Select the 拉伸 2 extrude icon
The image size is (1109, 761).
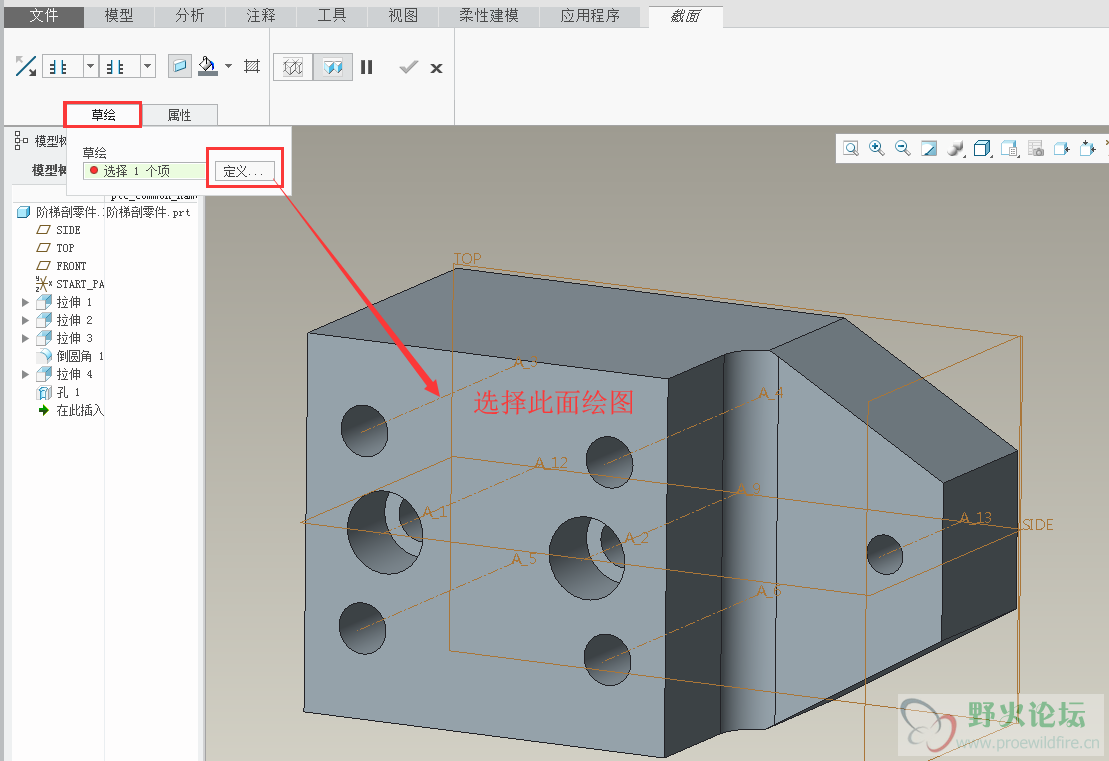45,320
